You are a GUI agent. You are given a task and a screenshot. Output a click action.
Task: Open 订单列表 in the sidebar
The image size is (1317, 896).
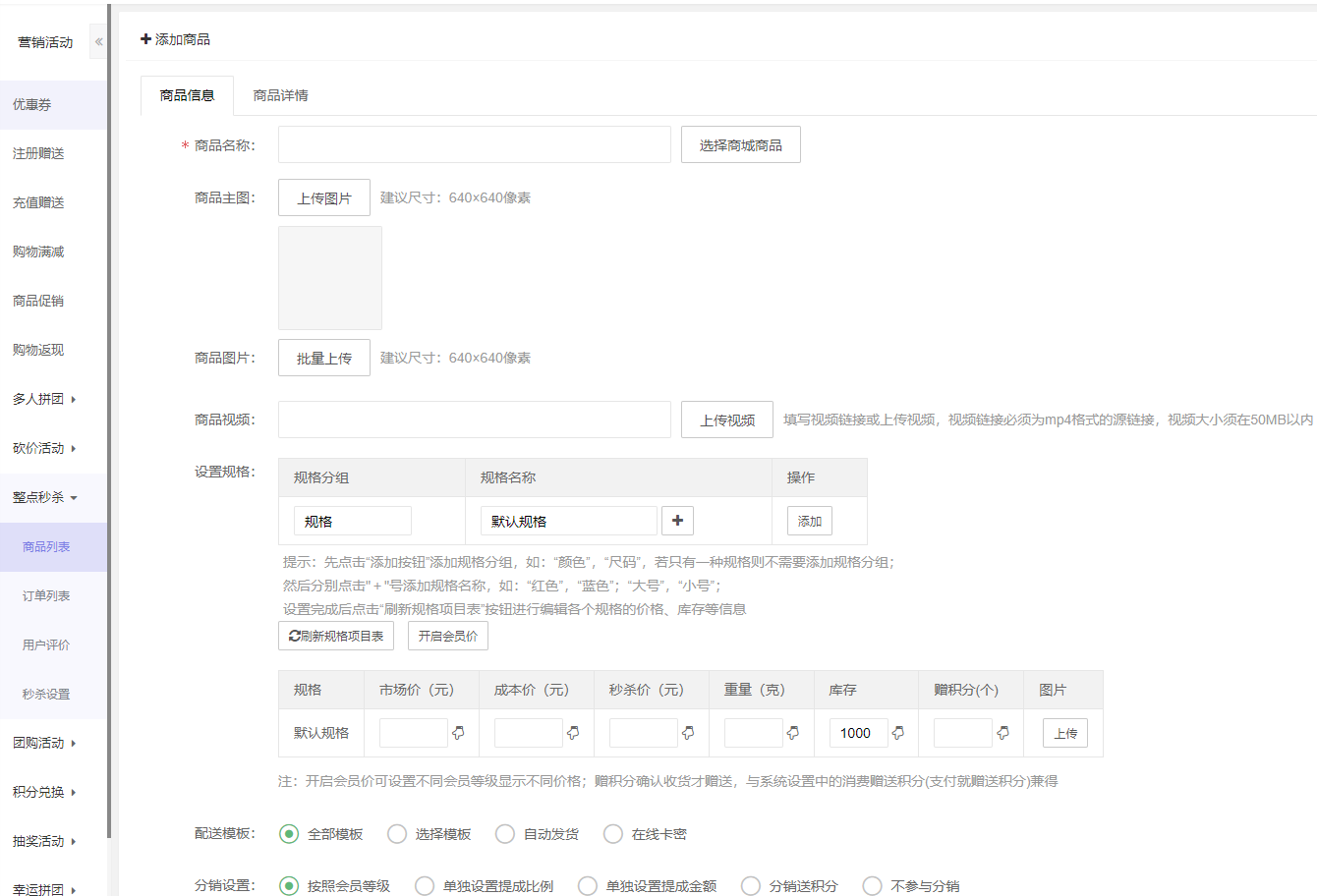46,595
